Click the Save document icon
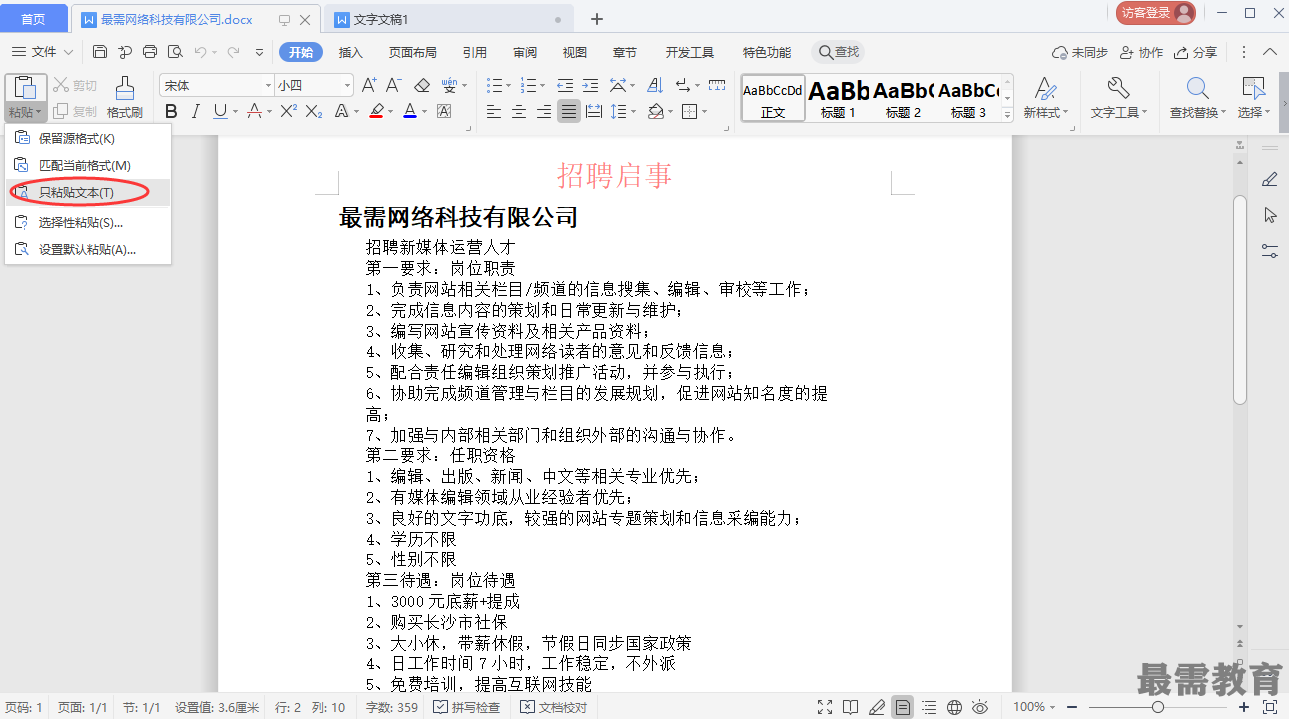The width and height of the screenshot is (1289, 719). pos(100,52)
